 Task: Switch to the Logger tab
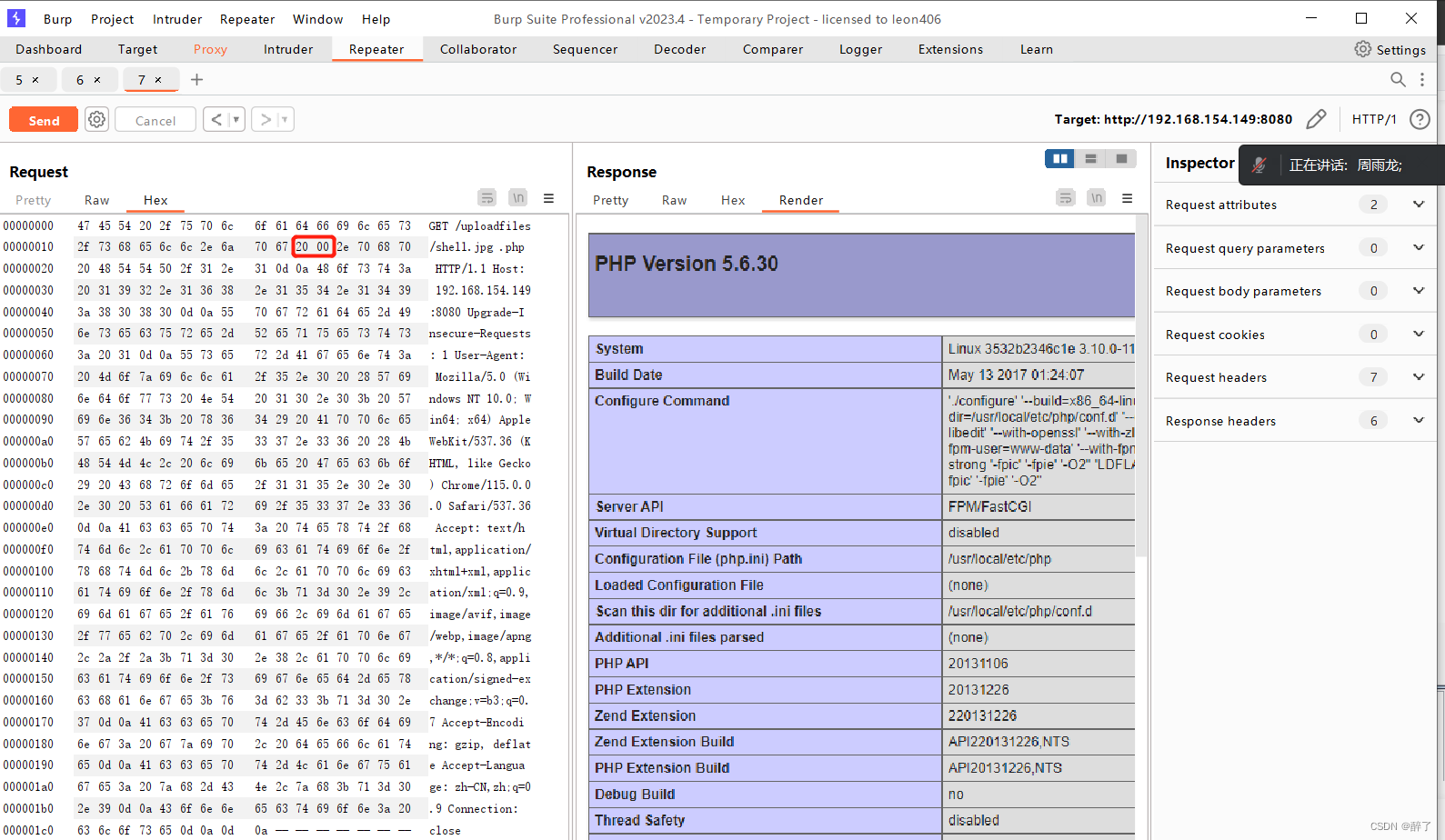pos(860,49)
